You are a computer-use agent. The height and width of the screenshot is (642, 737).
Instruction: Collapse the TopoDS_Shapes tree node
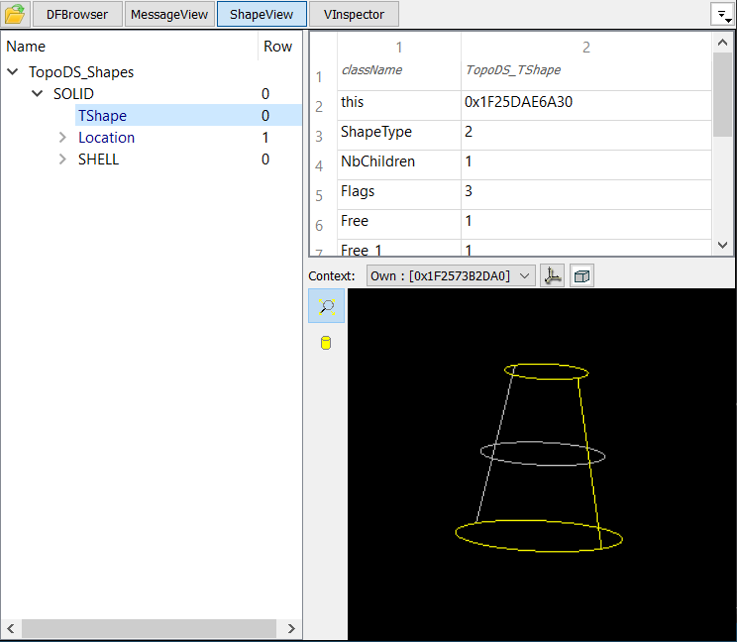pyautogui.click(x=13, y=72)
